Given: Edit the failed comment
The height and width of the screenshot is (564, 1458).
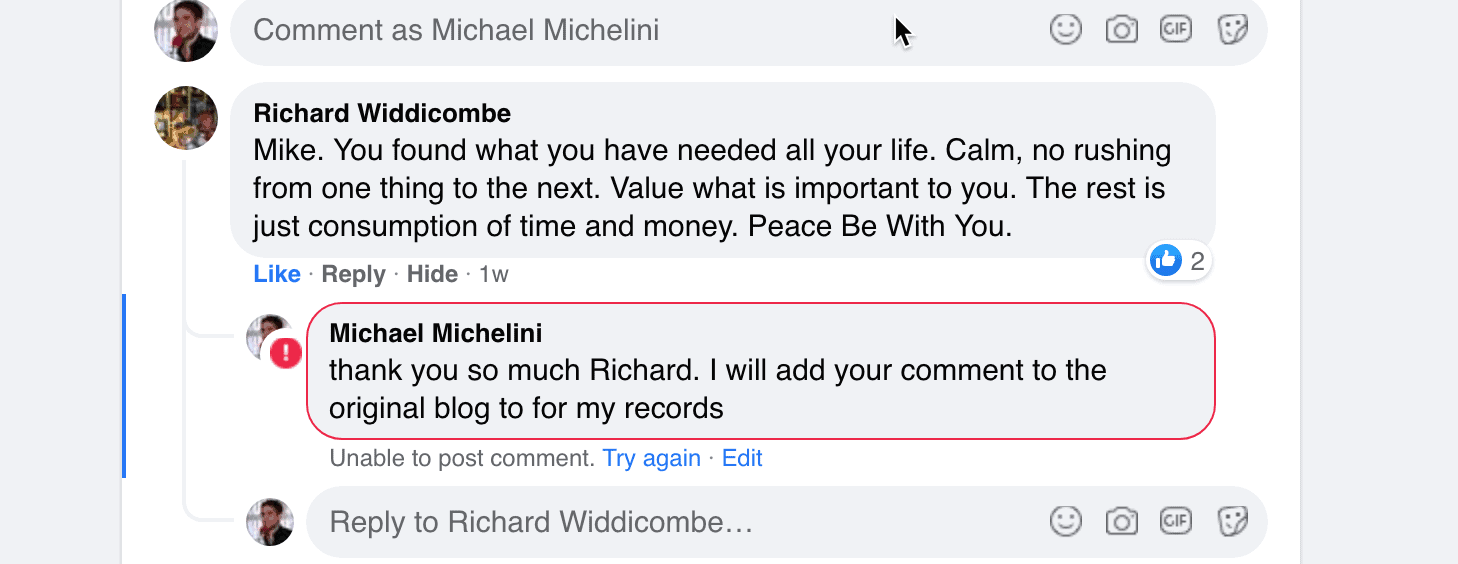Looking at the screenshot, I should click(x=742, y=458).
